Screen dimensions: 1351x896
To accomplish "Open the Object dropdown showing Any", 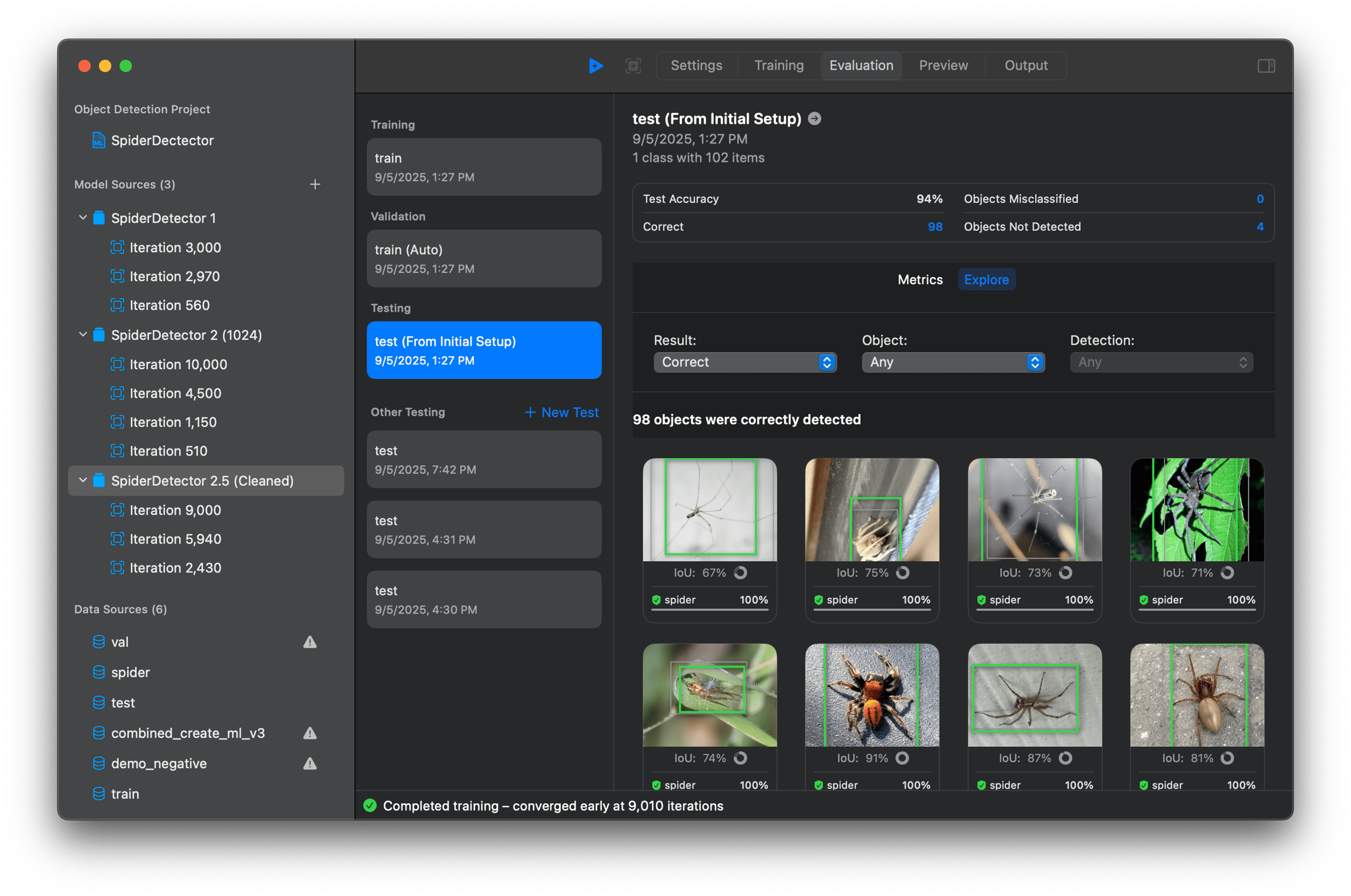I will [952, 362].
